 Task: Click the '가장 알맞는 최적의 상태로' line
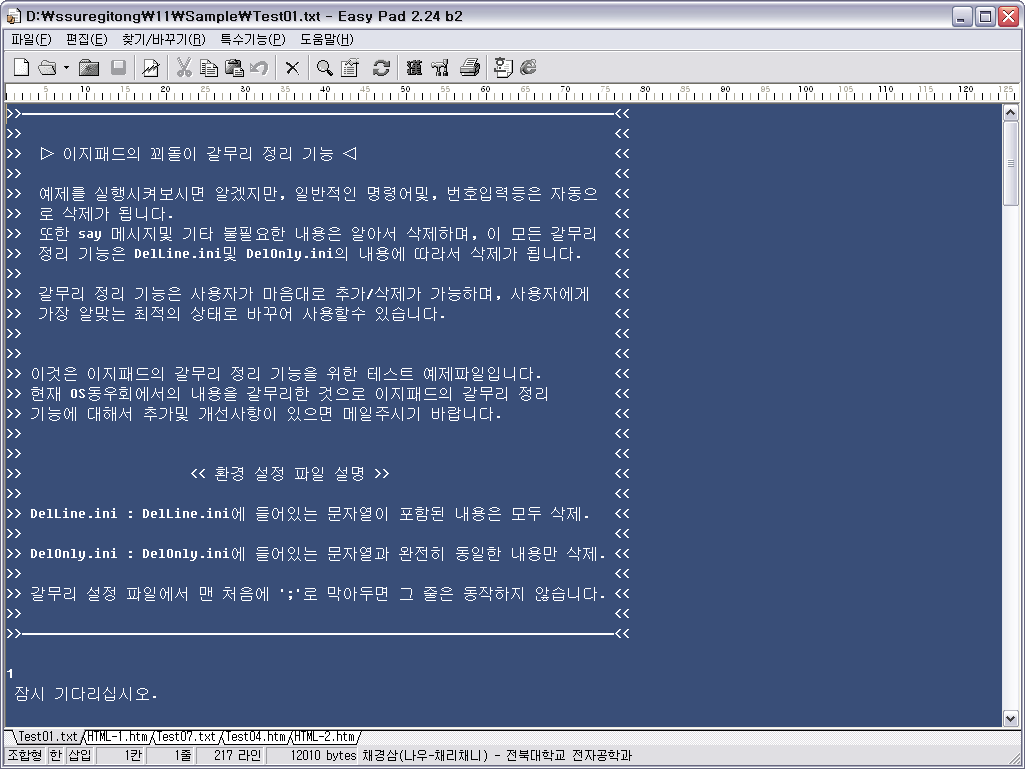[x=242, y=313]
